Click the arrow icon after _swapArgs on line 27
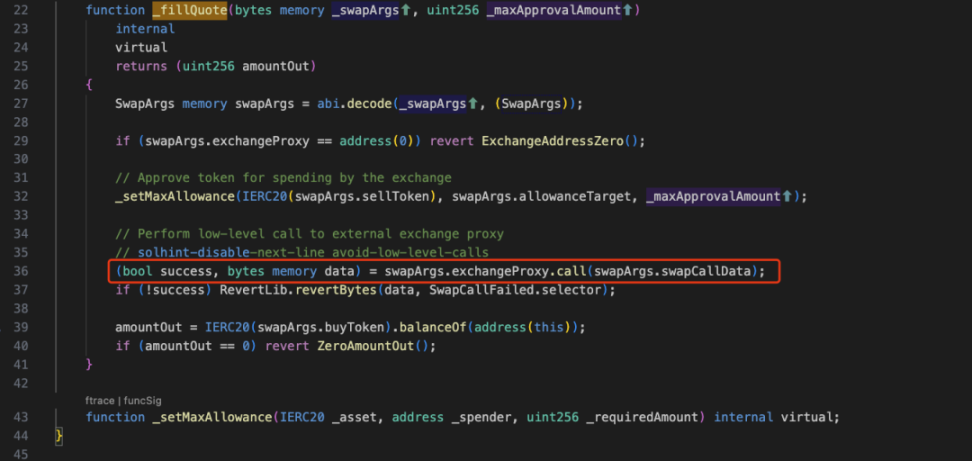Viewport: 972px width, 461px height. tap(473, 103)
